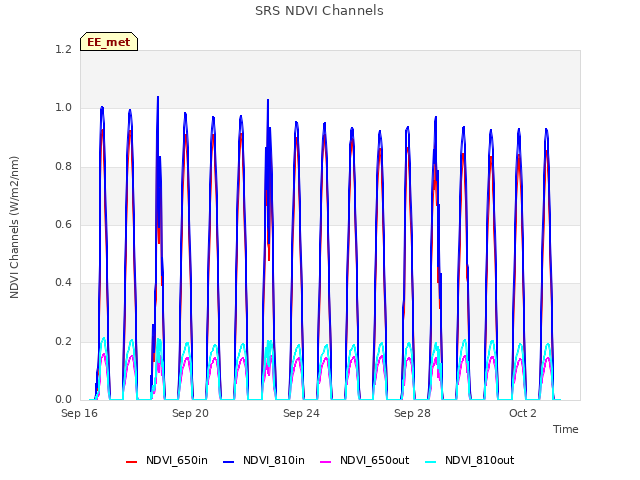
Task: Click the Sep 20 x-axis tick label
Action: pyautogui.click(x=190, y=413)
